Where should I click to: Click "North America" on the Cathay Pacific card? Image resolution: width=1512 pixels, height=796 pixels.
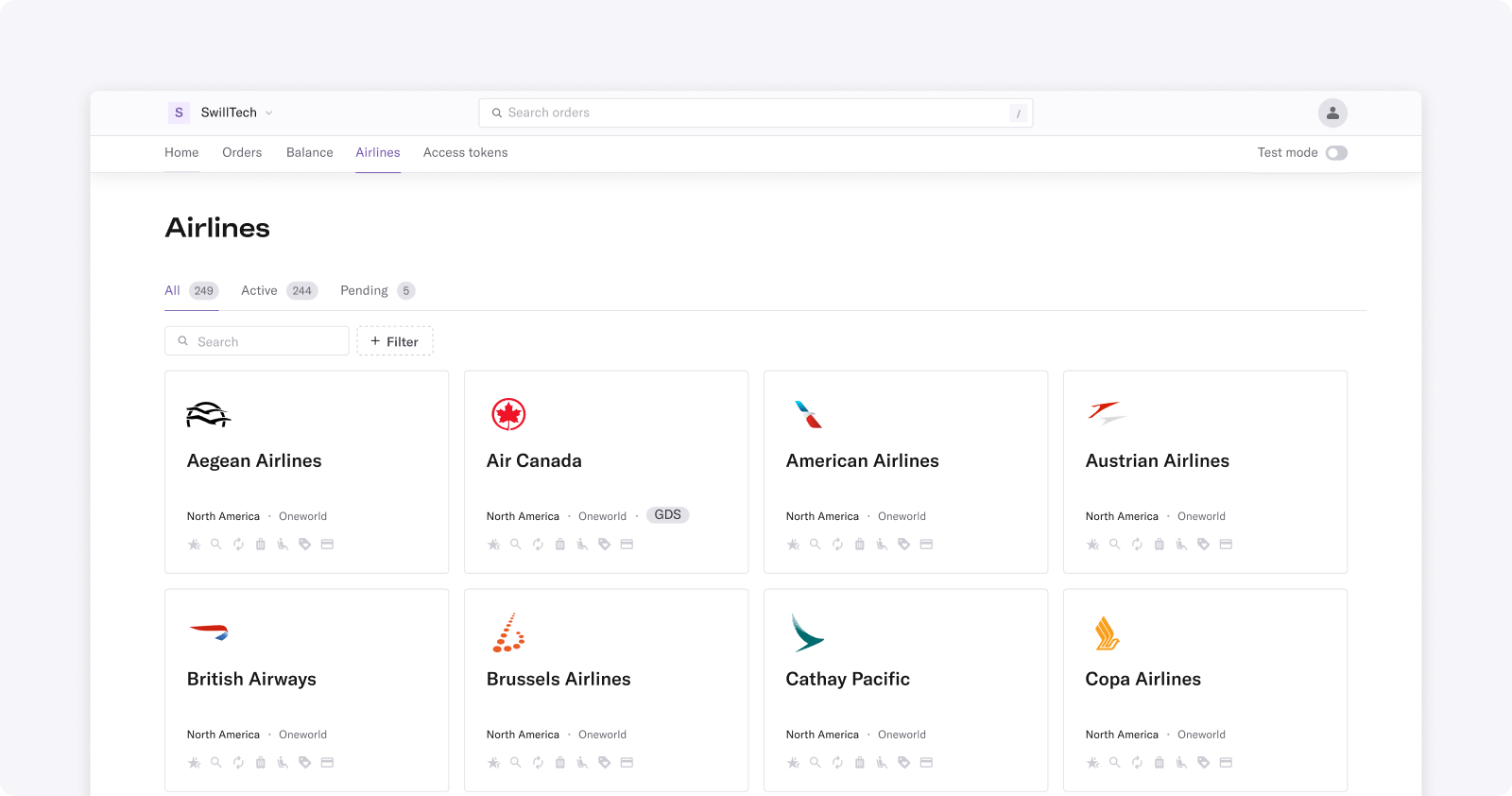pos(822,735)
